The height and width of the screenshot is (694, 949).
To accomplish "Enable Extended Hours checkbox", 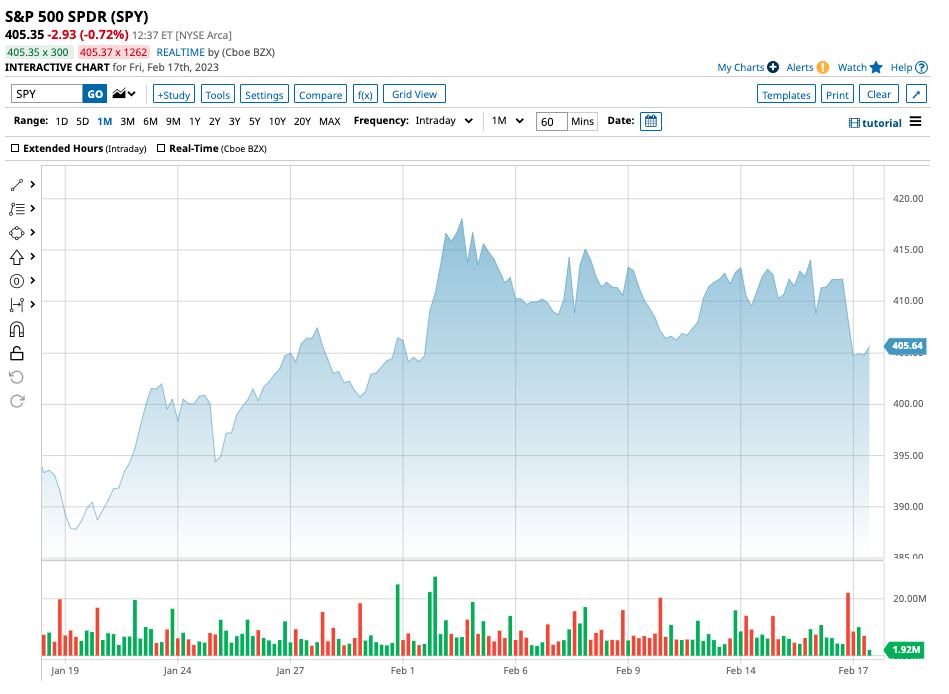I will click(15, 148).
